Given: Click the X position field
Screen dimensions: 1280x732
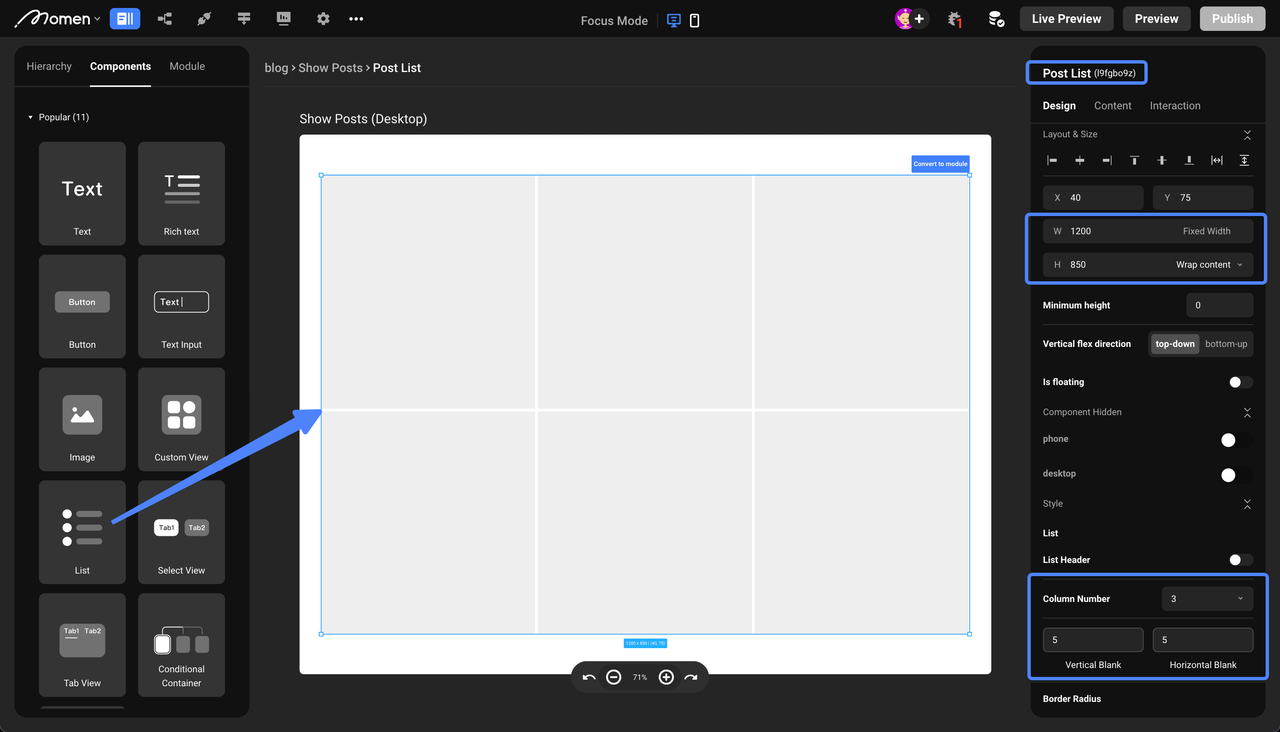Looking at the screenshot, I should pyautogui.click(x=1093, y=198).
